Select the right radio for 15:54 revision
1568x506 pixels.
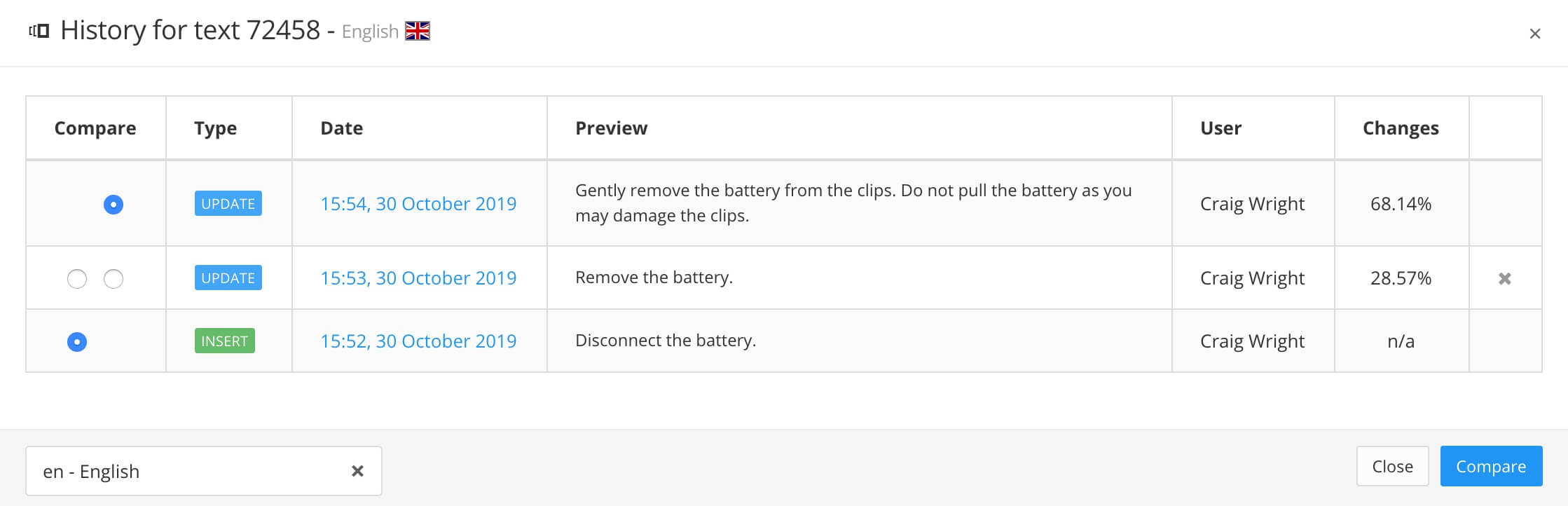[114, 204]
